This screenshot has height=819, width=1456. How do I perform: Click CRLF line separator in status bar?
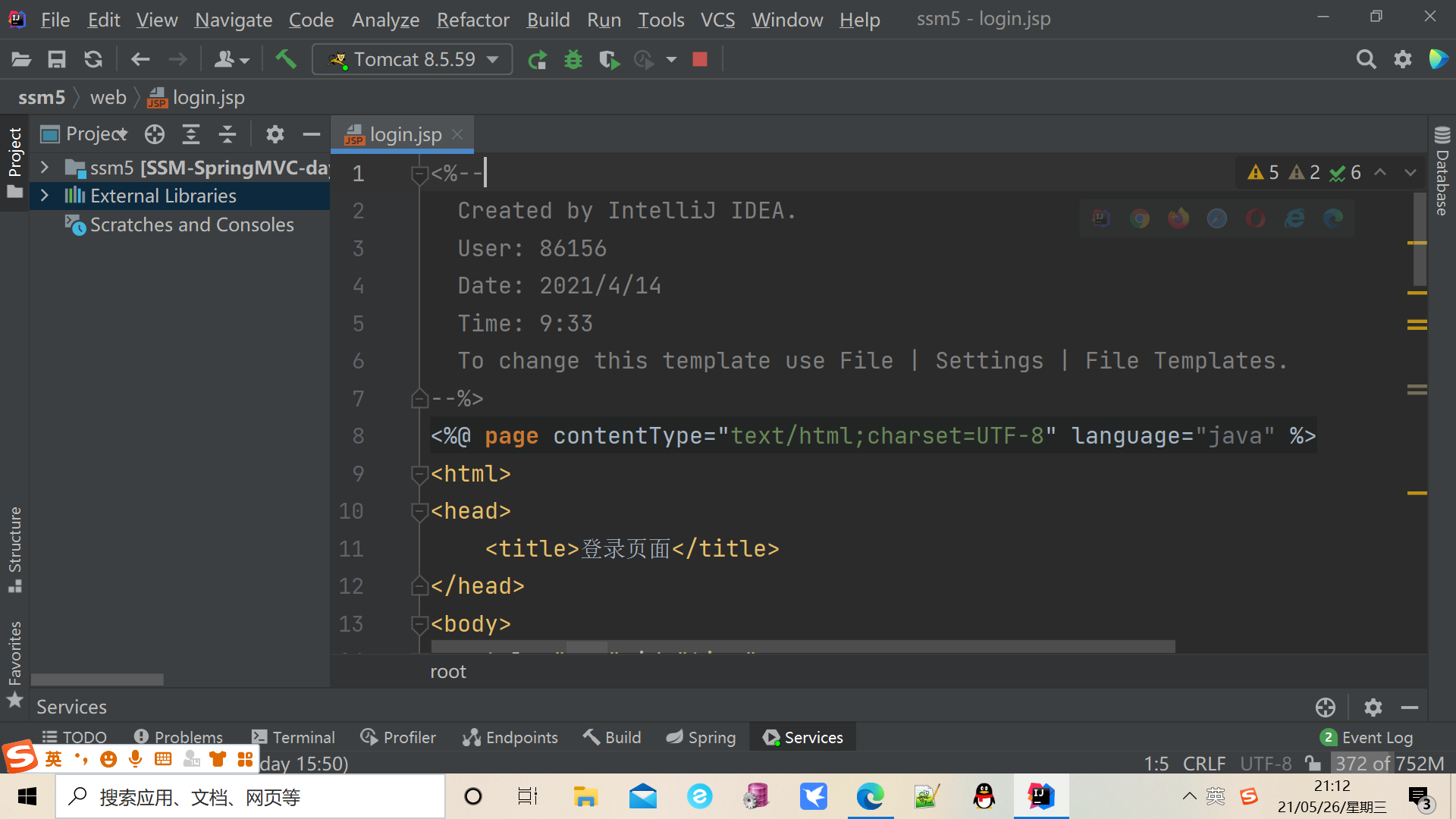click(x=1203, y=763)
